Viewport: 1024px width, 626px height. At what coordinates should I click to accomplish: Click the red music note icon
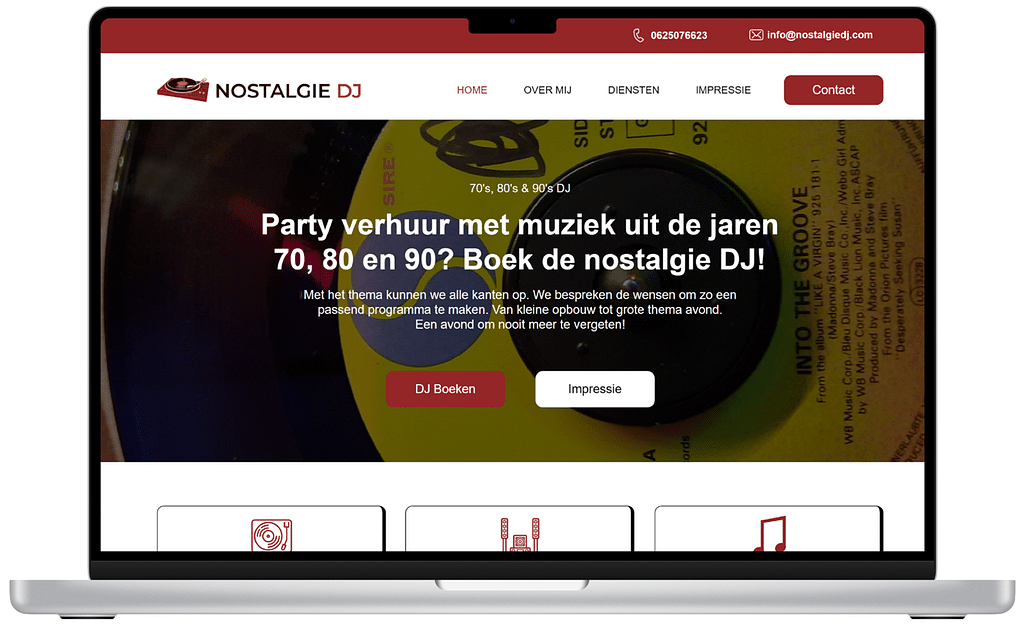769,534
